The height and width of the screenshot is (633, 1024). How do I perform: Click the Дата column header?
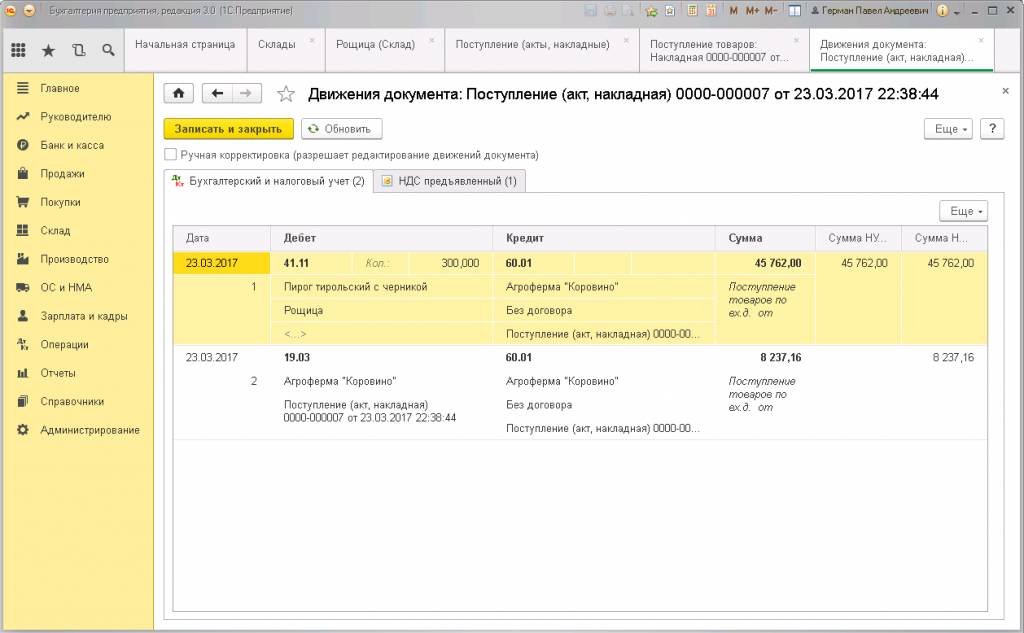(221, 238)
